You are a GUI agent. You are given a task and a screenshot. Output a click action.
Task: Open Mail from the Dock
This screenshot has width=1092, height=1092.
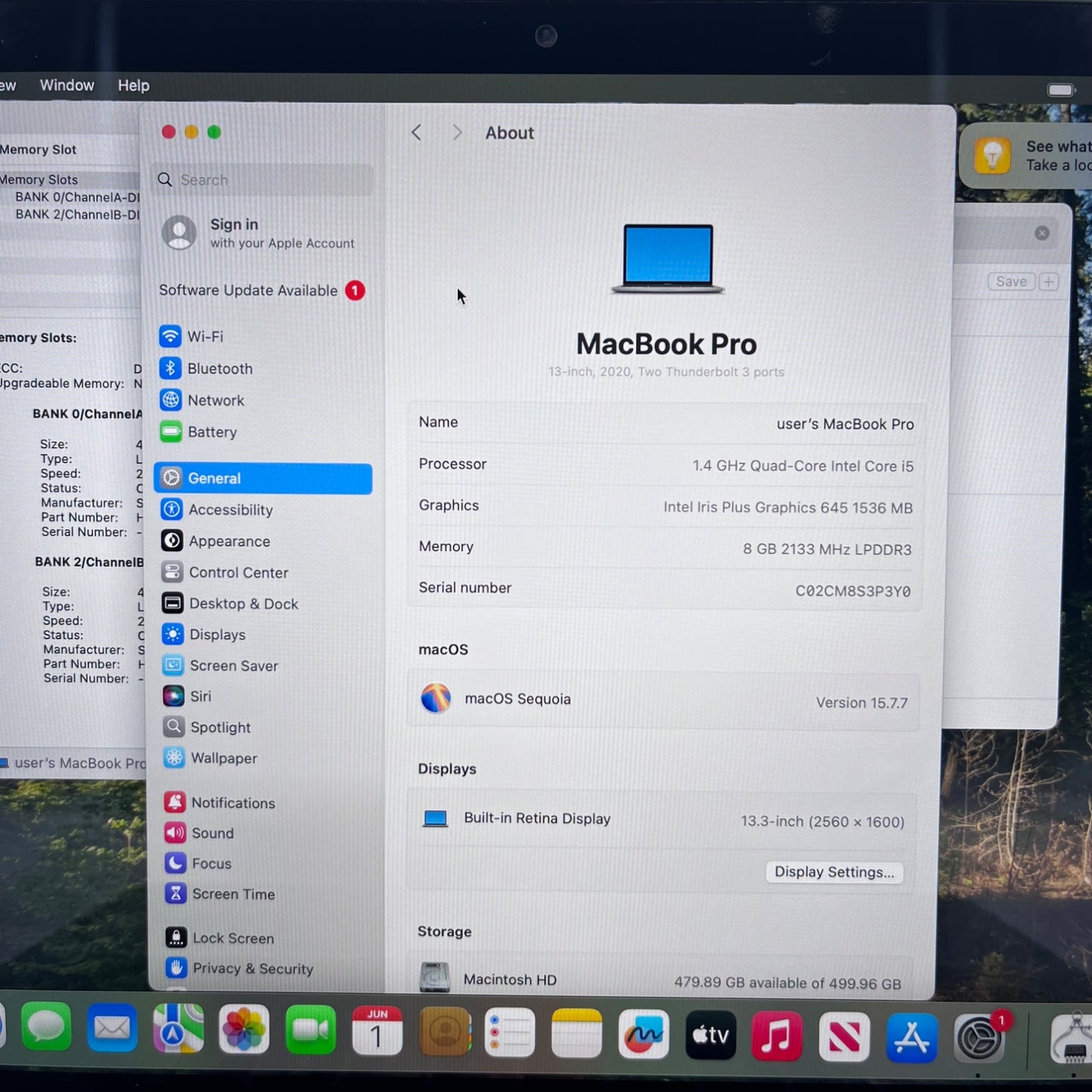click(112, 1029)
